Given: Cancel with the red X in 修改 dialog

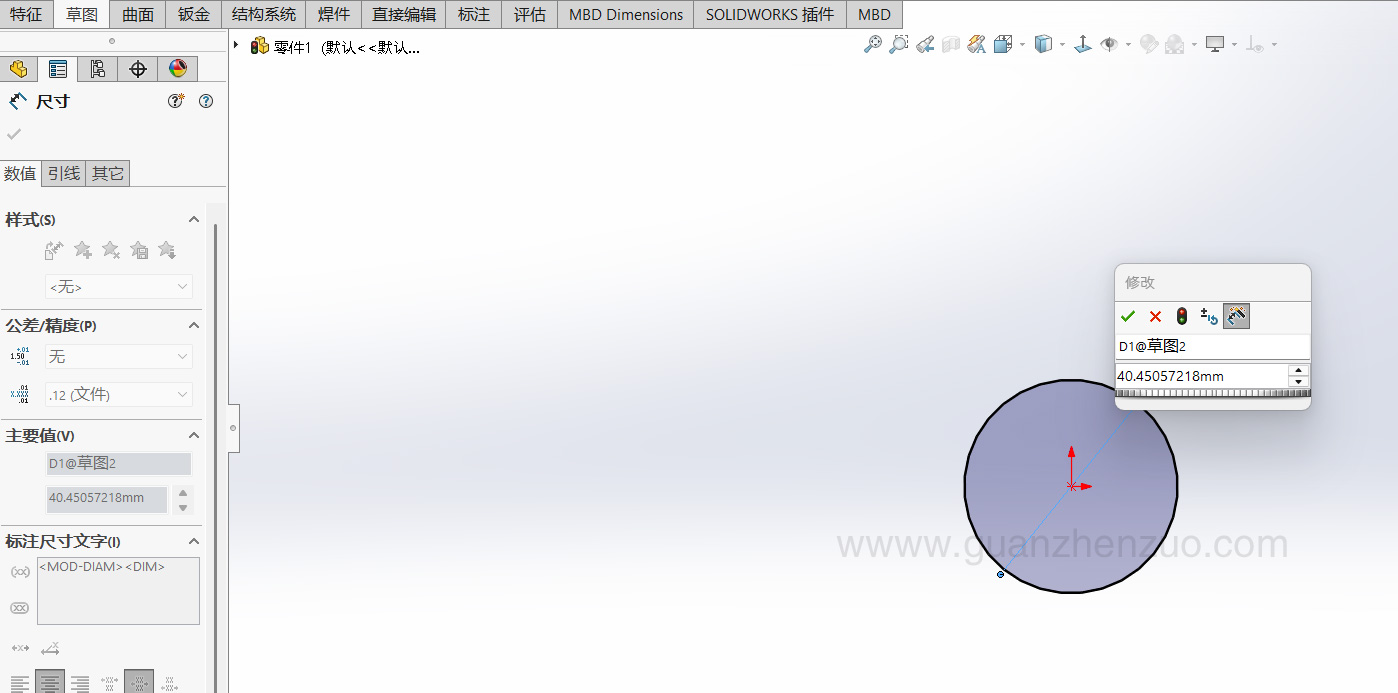Looking at the screenshot, I should [x=1155, y=316].
